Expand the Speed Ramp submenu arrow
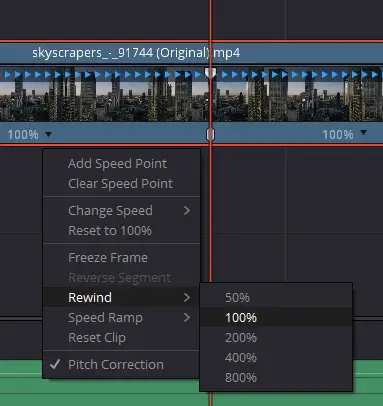The image size is (383, 406). [187, 318]
